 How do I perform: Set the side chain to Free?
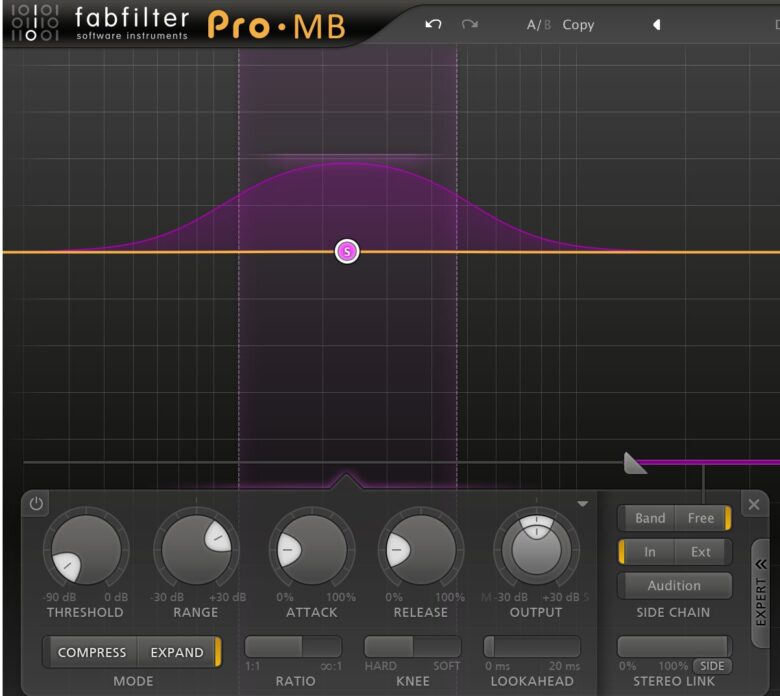[x=700, y=518]
